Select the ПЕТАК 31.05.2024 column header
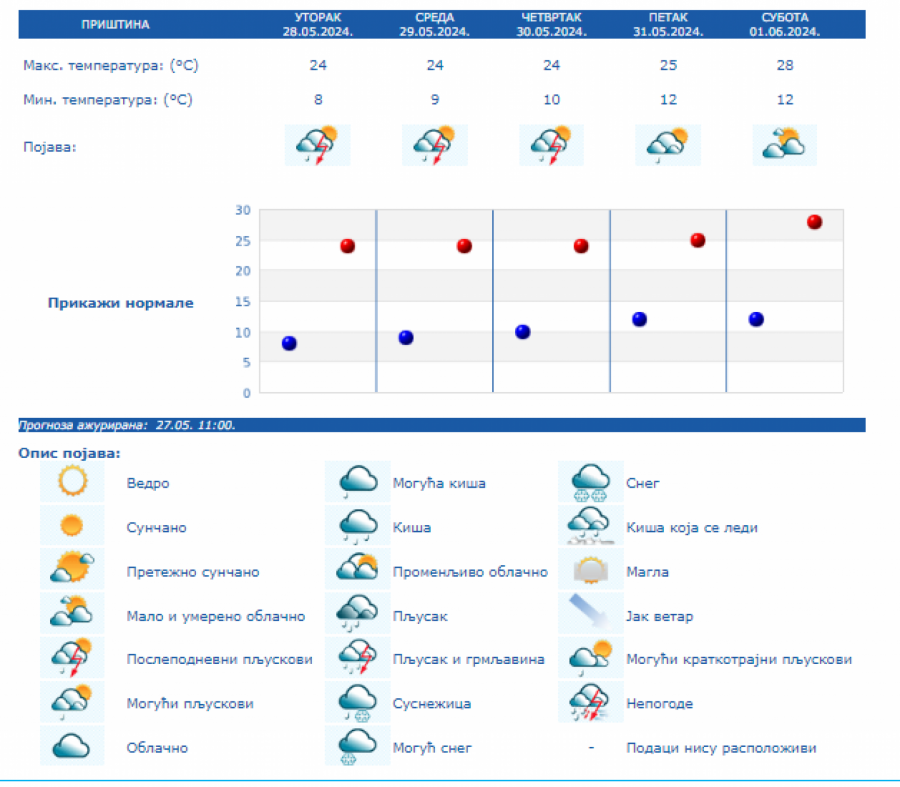 coord(667,24)
